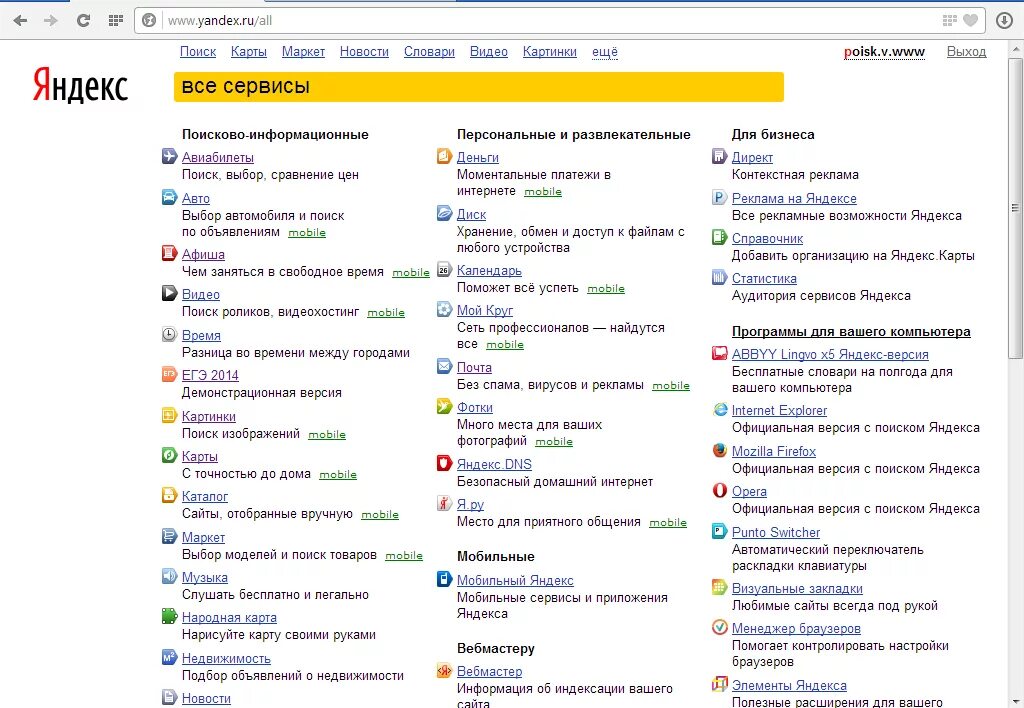1024x708 pixels.
Task: Open the Статистика link
Action: pyautogui.click(x=764, y=278)
